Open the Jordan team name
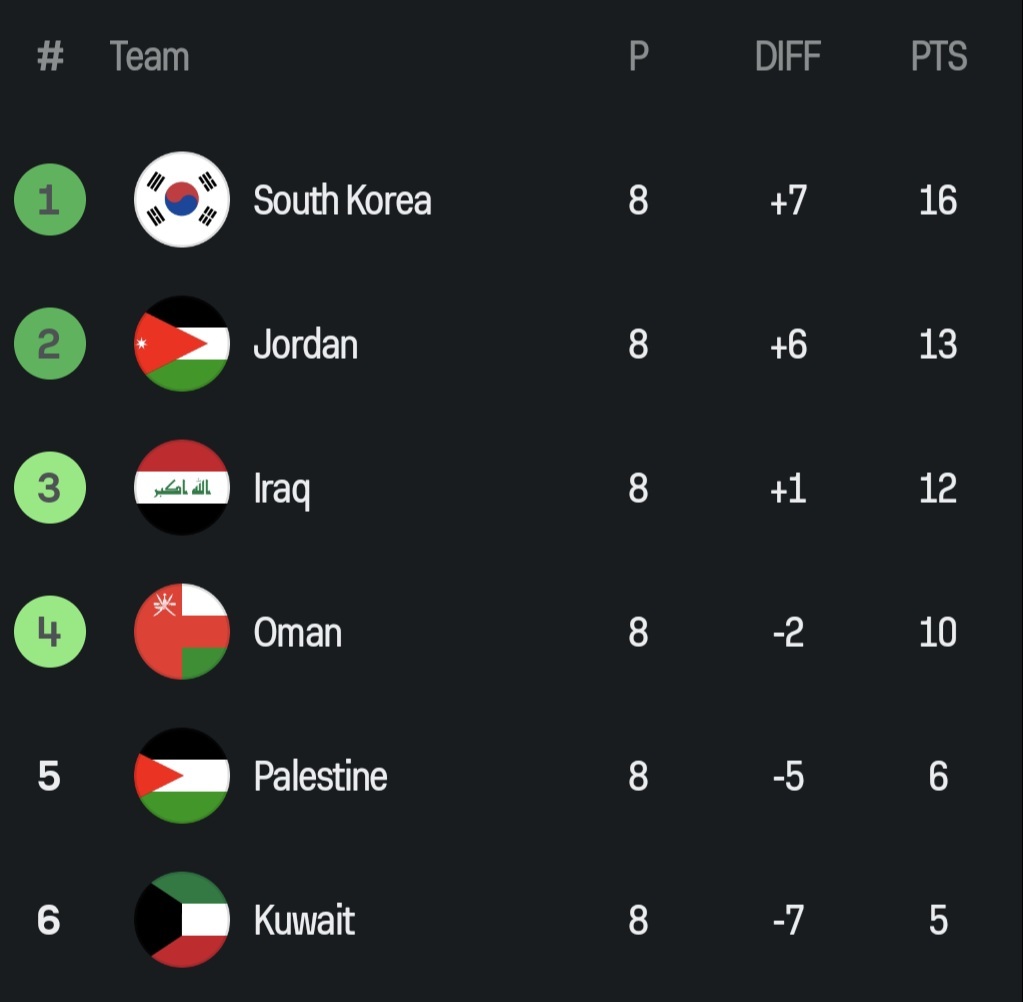The image size is (1023, 1002). [305, 344]
